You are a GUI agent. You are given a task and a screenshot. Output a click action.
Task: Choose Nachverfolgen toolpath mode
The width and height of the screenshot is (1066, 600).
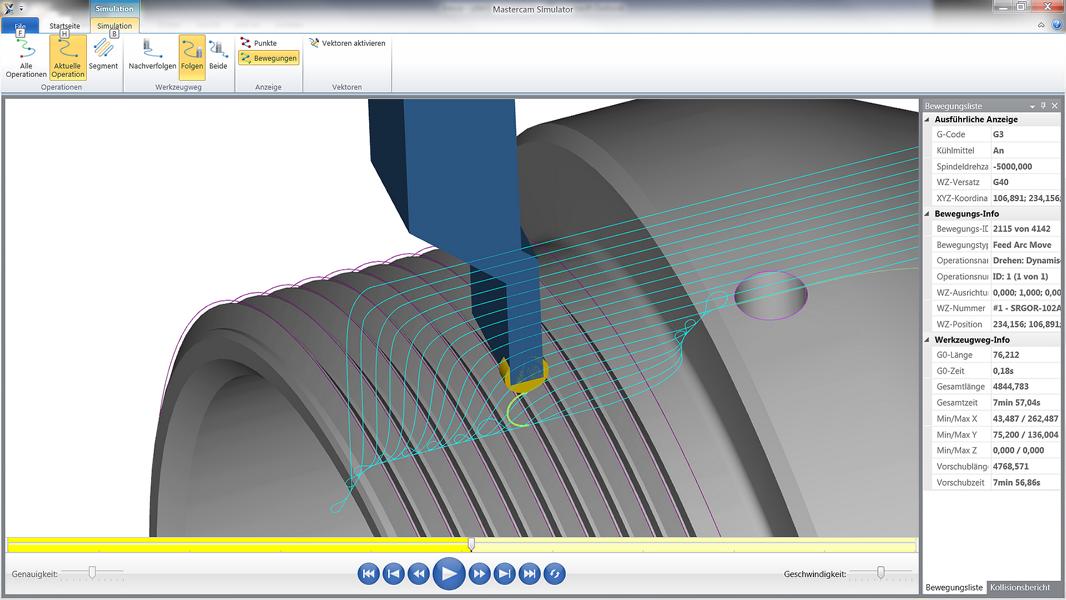tap(152, 54)
